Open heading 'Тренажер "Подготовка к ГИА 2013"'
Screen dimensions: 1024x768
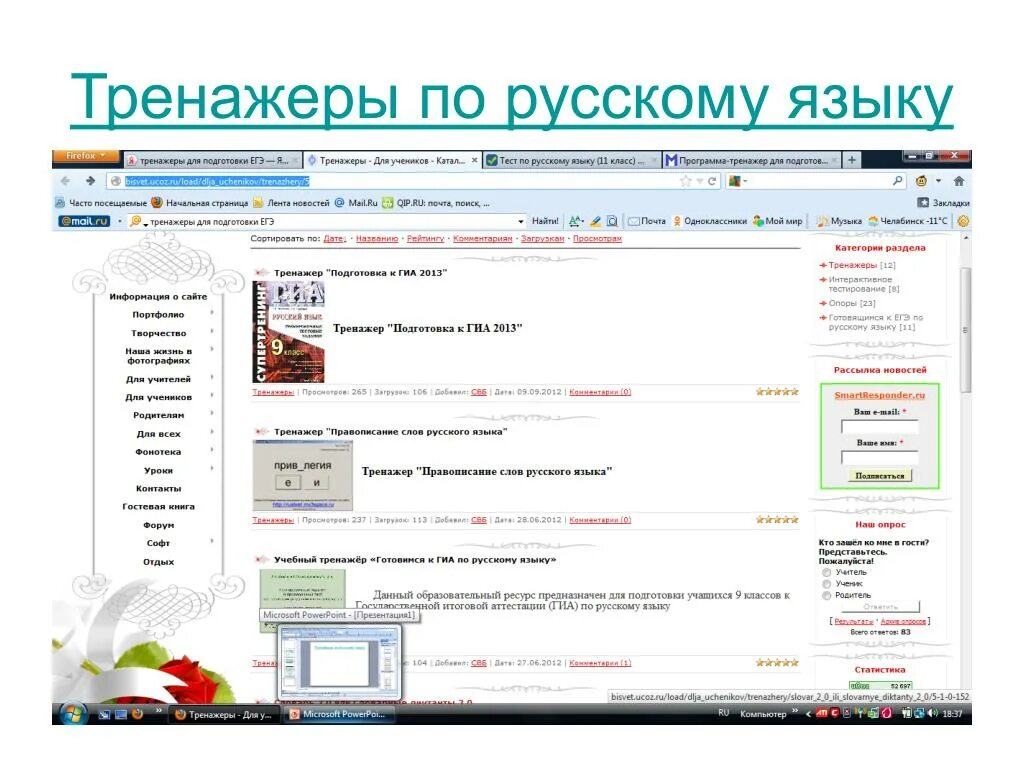tap(360, 273)
